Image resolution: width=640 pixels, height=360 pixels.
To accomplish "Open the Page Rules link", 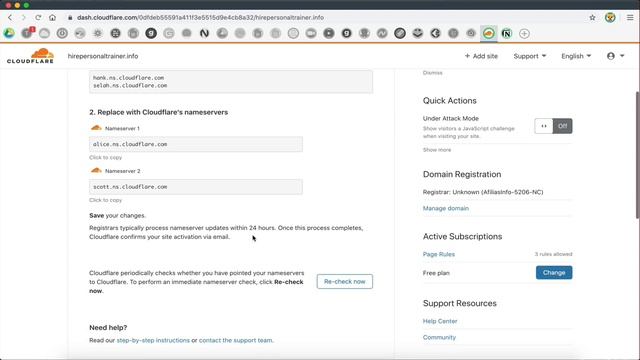I will click(439, 254).
